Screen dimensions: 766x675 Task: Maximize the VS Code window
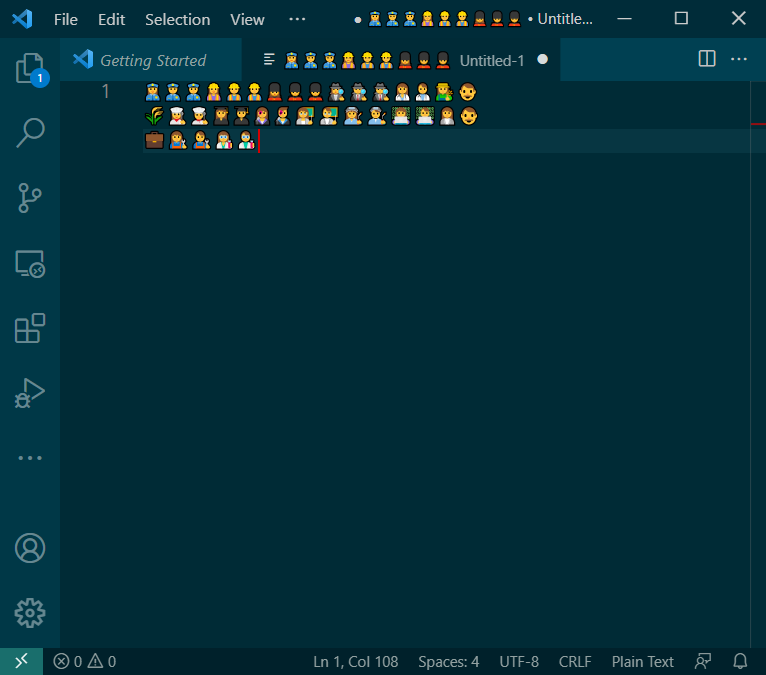tap(681, 19)
